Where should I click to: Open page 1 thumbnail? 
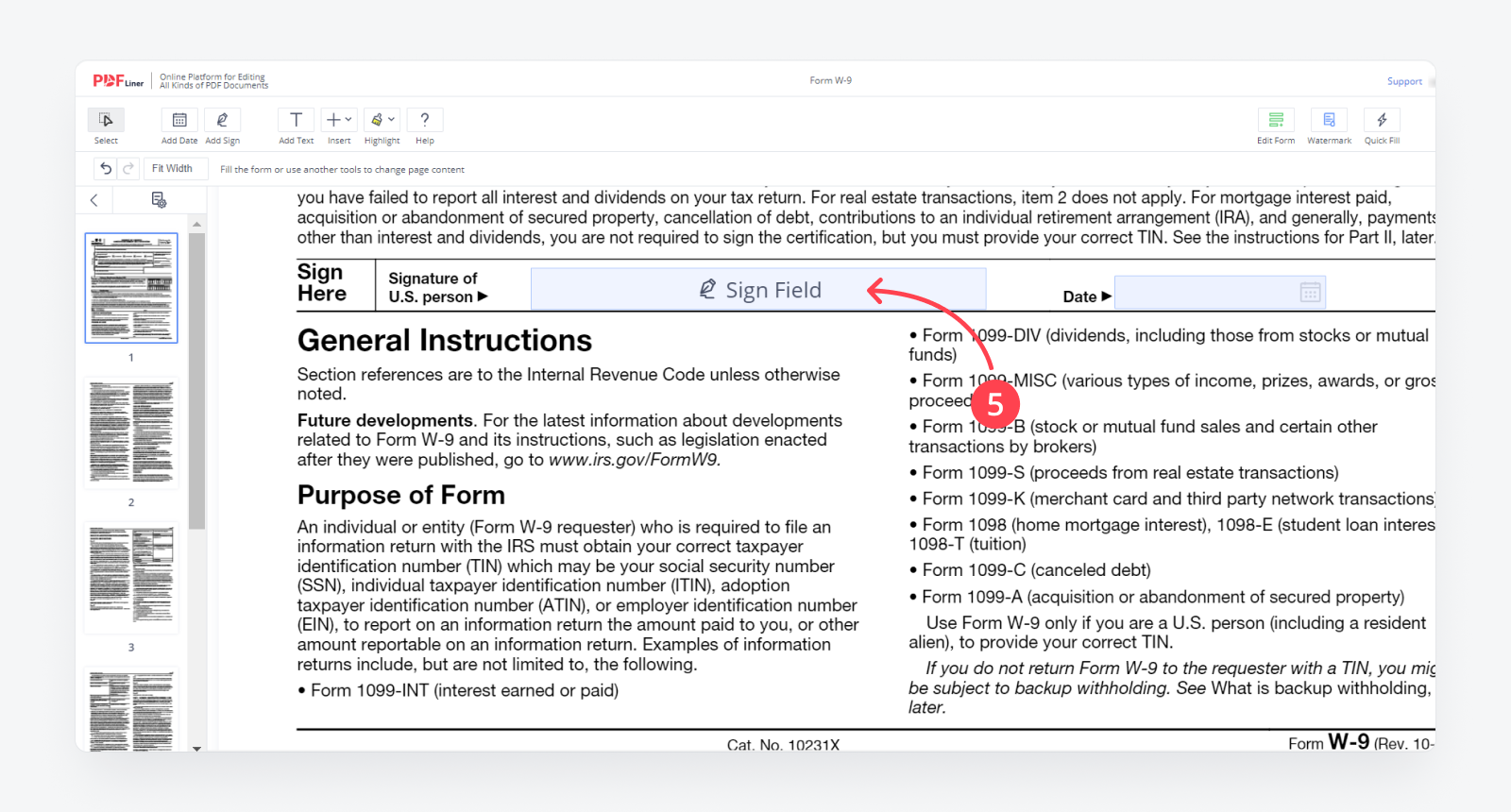pyautogui.click(x=131, y=288)
